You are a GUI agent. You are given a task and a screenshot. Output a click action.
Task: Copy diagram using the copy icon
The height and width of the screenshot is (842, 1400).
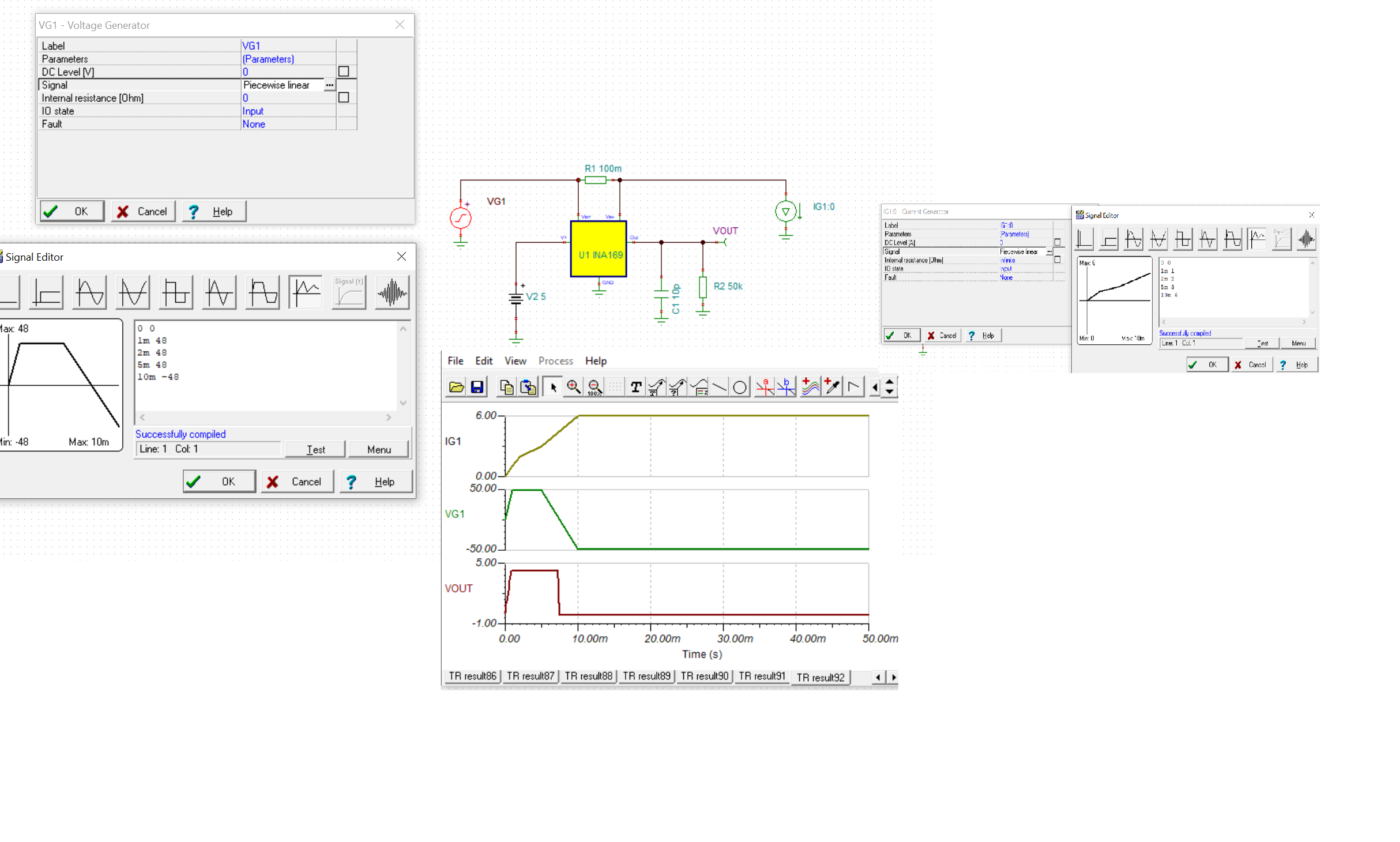pos(507,387)
